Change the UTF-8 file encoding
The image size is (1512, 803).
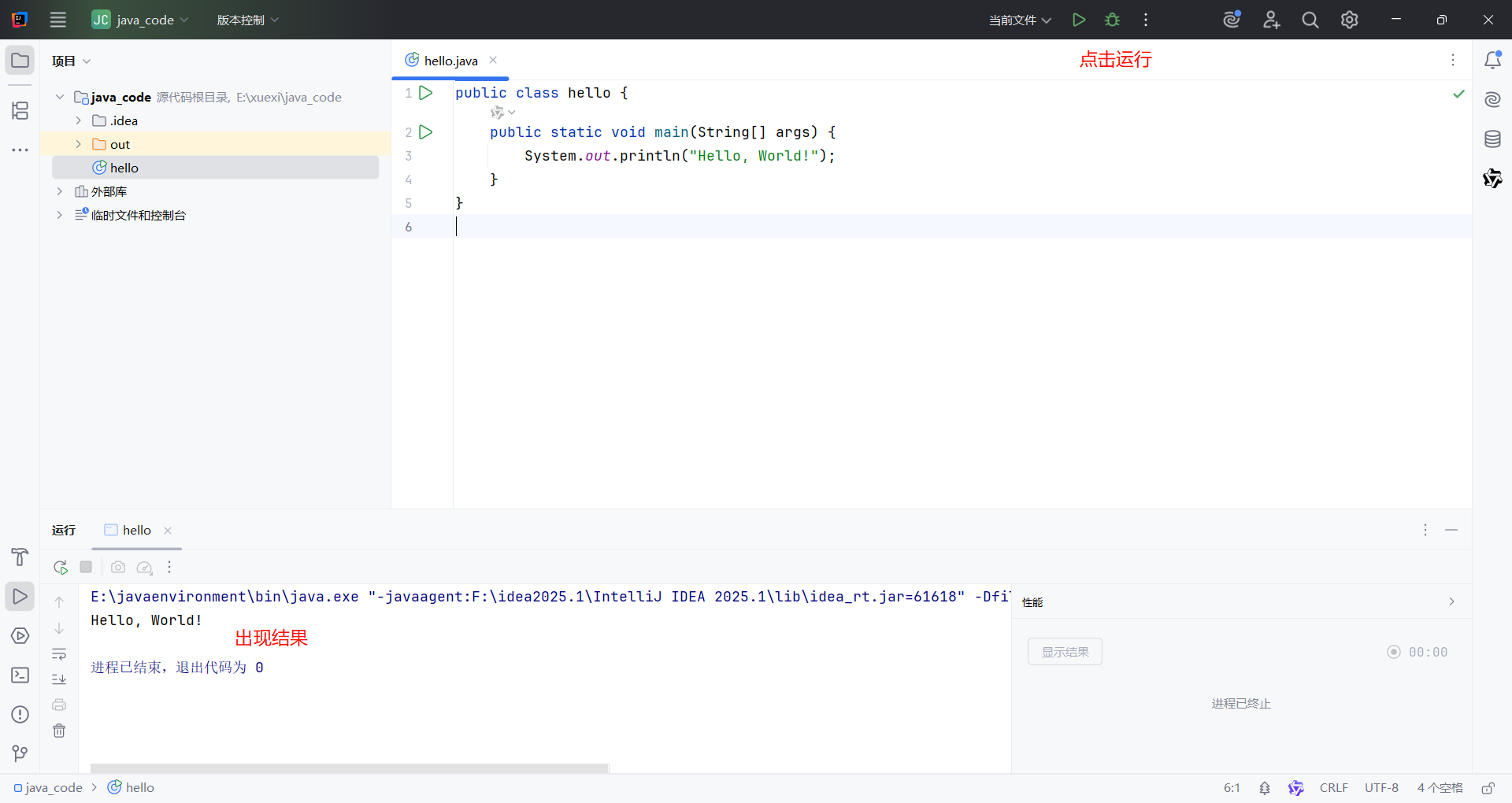[1381, 788]
